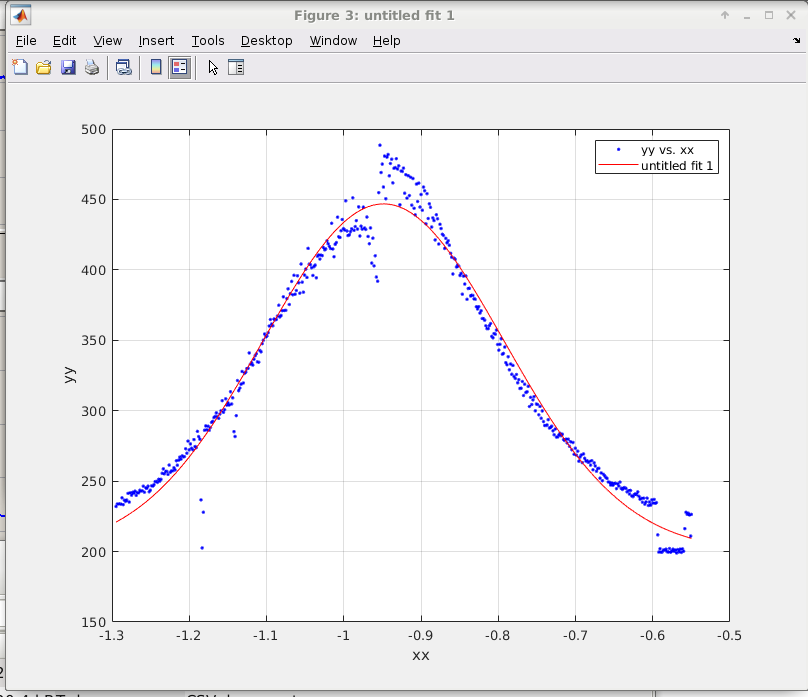The height and width of the screenshot is (697, 808).
Task: Select the Edit Plot arrow tool
Action: (212, 68)
